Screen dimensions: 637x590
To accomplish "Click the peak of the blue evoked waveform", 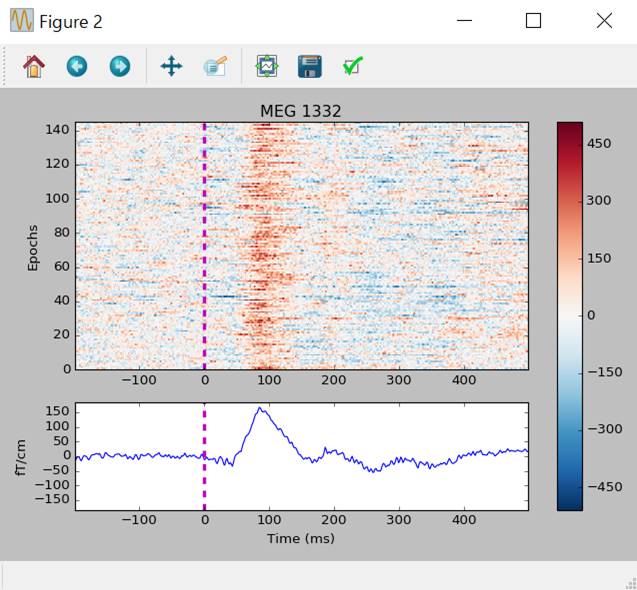I will [x=261, y=409].
